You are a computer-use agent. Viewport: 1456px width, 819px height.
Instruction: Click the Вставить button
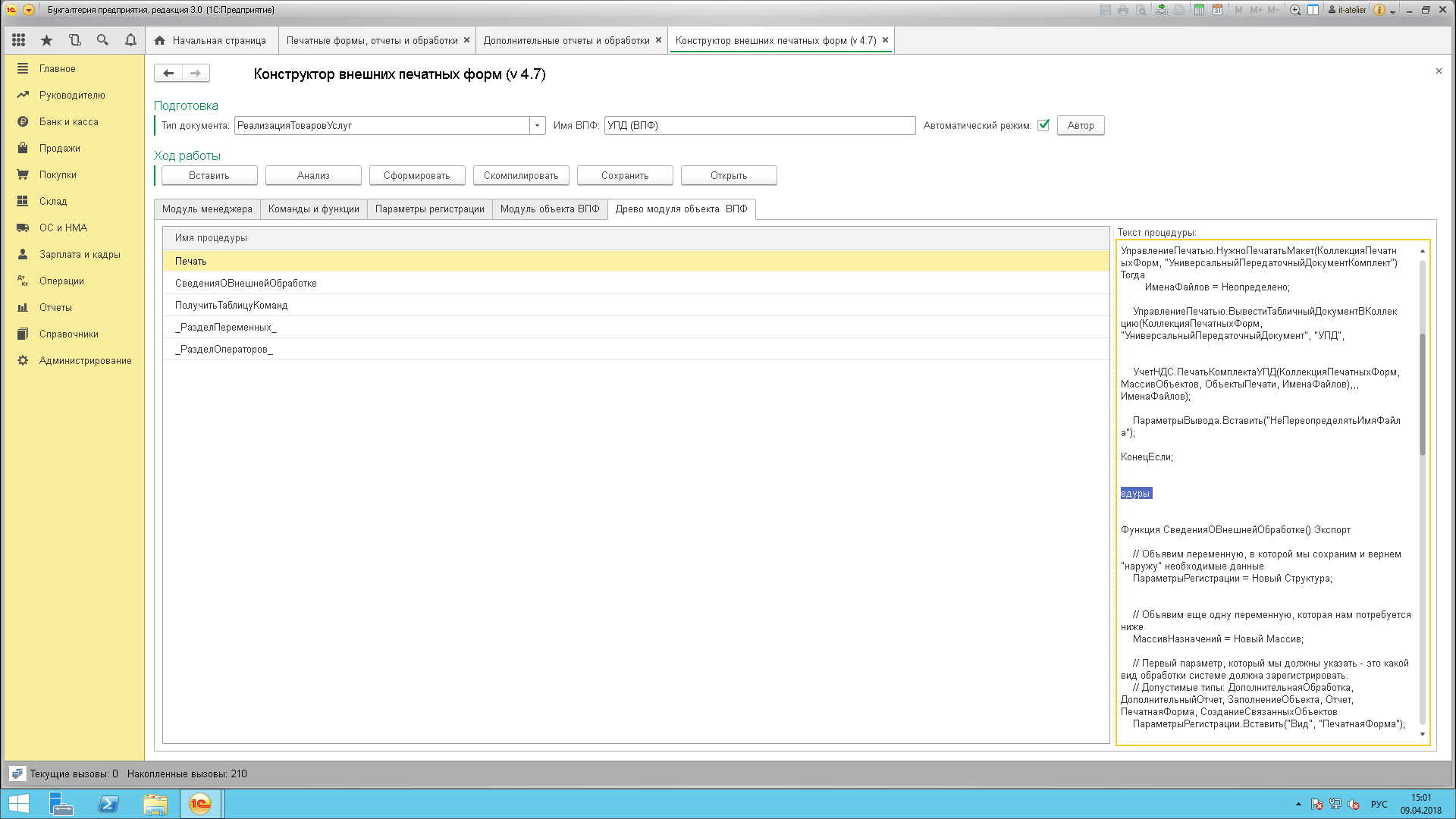(x=209, y=175)
